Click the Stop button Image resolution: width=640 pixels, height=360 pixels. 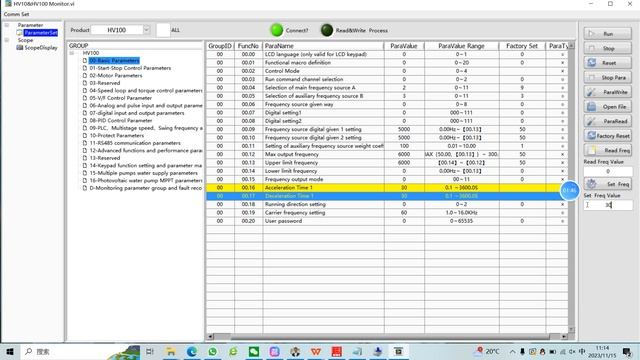click(x=607, y=49)
